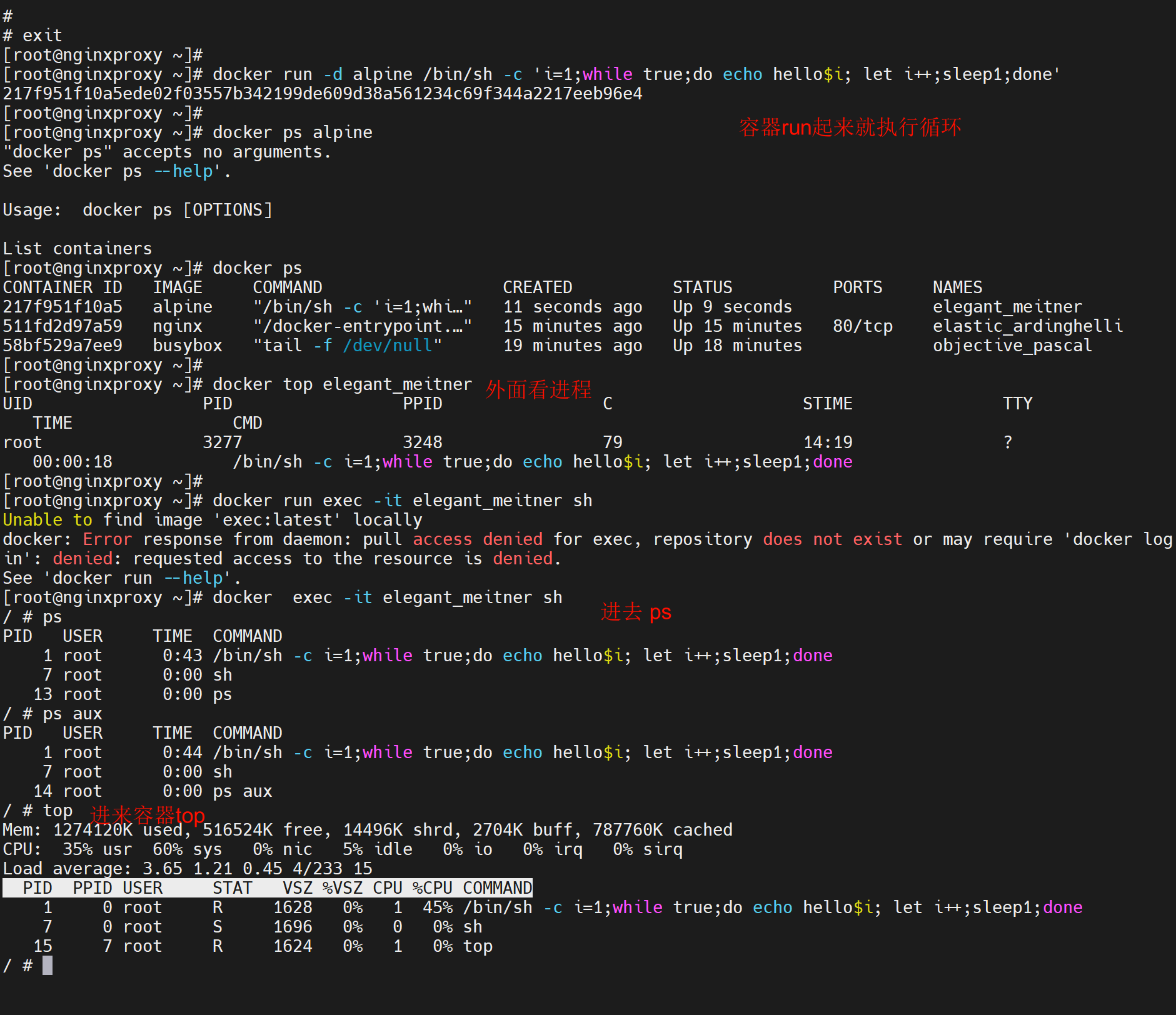Click the STIME value 14:19
1176x1015 pixels.
pyautogui.click(x=827, y=442)
